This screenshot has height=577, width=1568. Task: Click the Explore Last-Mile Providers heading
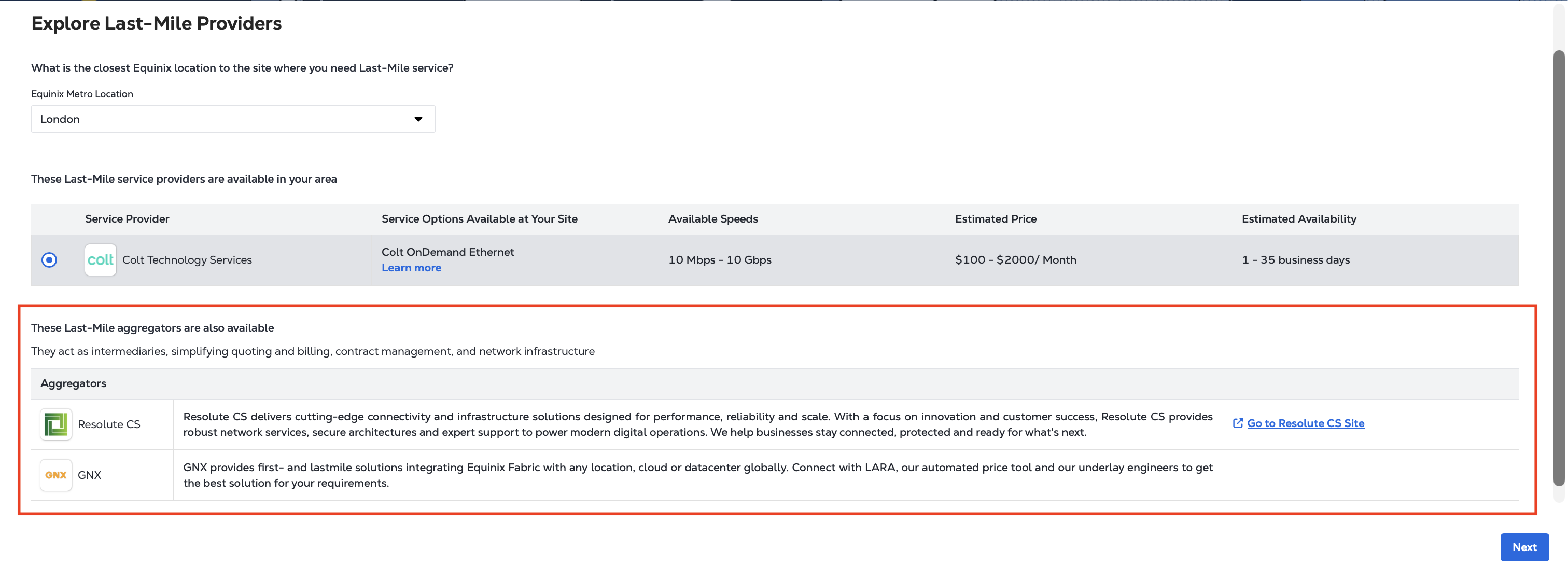(157, 23)
